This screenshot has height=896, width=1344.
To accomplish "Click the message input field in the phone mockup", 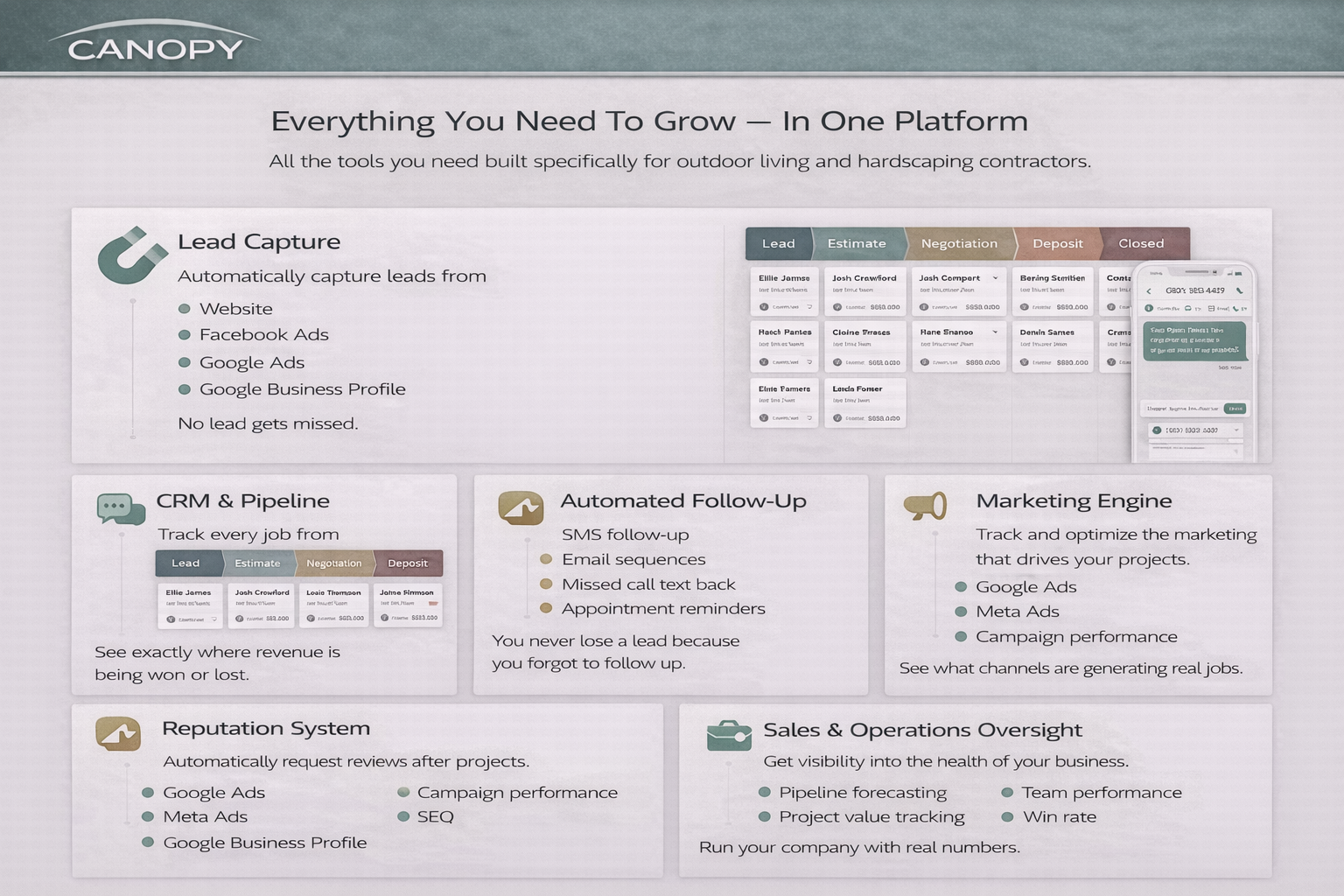I will [x=1183, y=409].
